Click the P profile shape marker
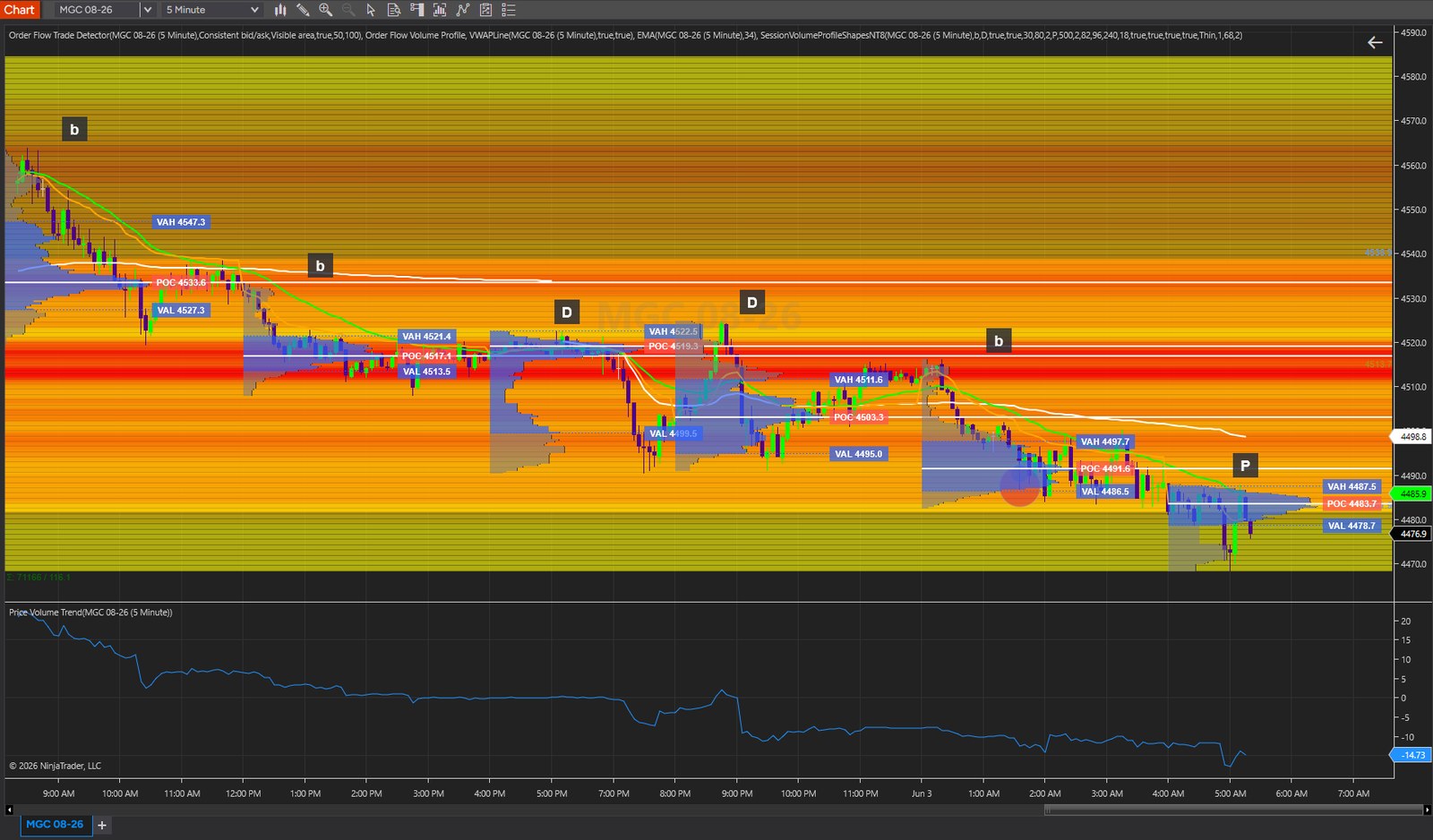Viewport: 1433px width, 840px height. pos(1245,466)
